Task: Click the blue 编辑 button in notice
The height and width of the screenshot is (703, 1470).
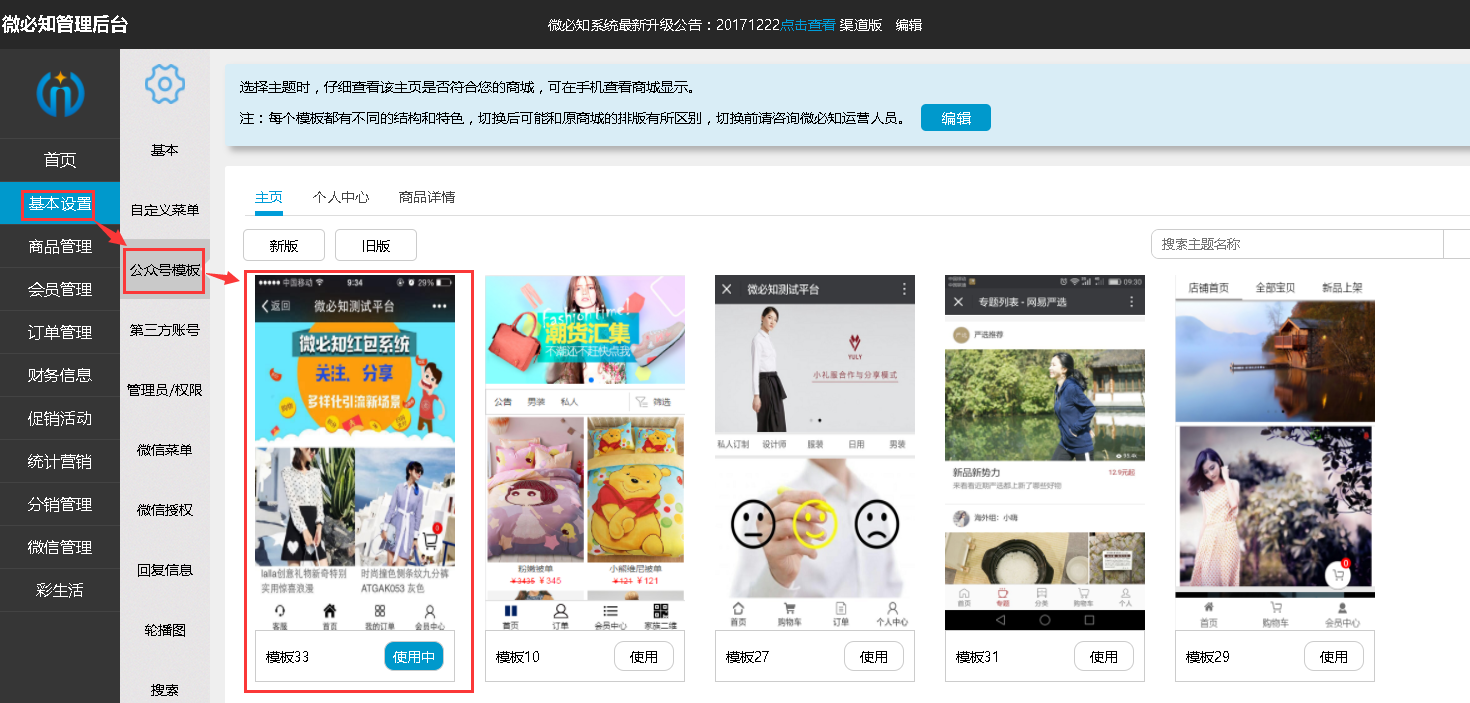Action: pyautogui.click(x=956, y=118)
